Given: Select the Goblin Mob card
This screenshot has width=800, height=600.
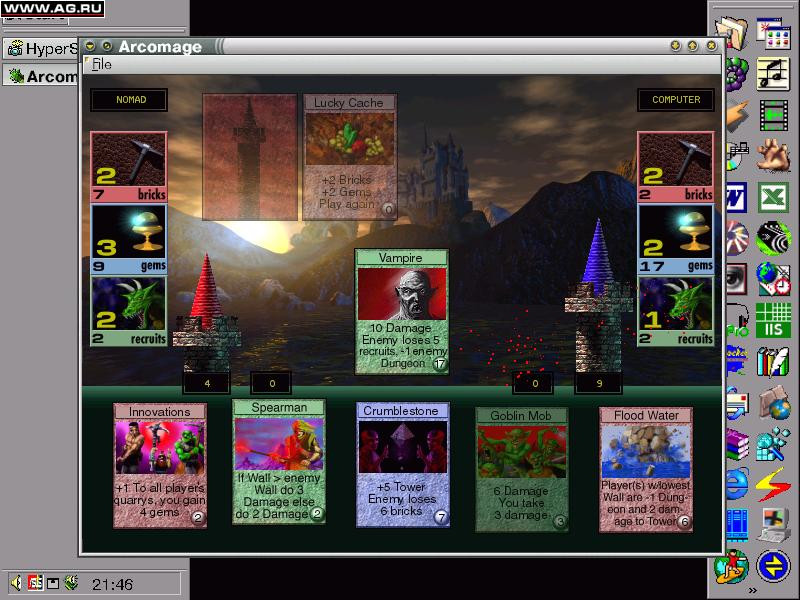Looking at the screenshot, I should pyautogui.click(x=521, y=469).
